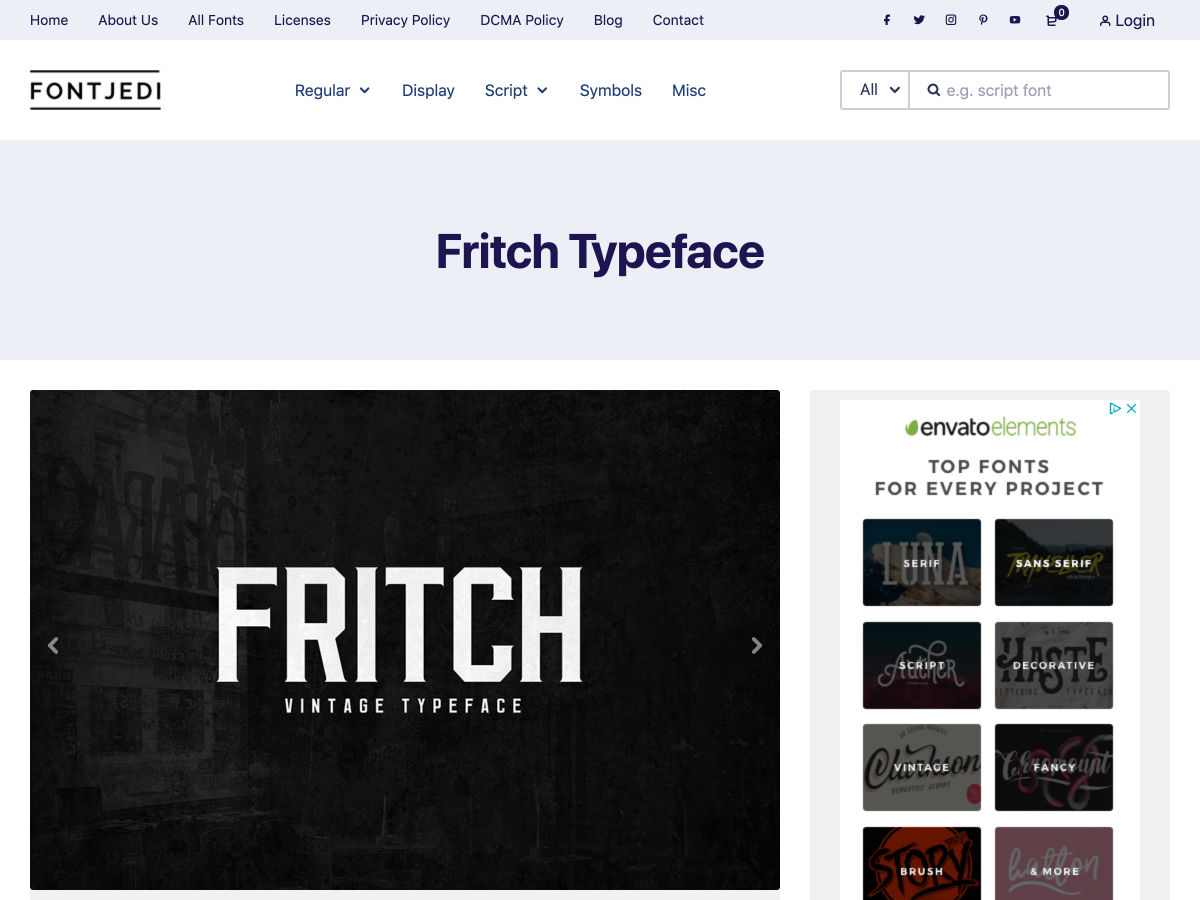Expand the Regular fonts menu
Image resolution: width=1200 pixels, height=900 pixels.
click(332, 90)
